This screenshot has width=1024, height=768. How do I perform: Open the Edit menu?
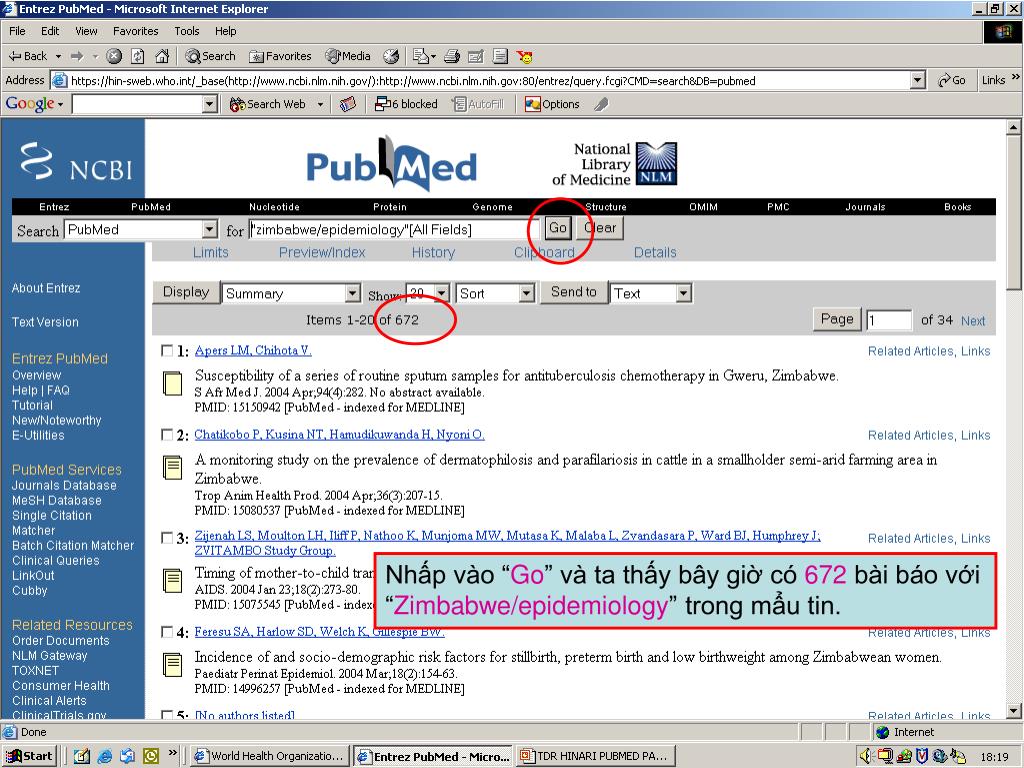point(50,31)
